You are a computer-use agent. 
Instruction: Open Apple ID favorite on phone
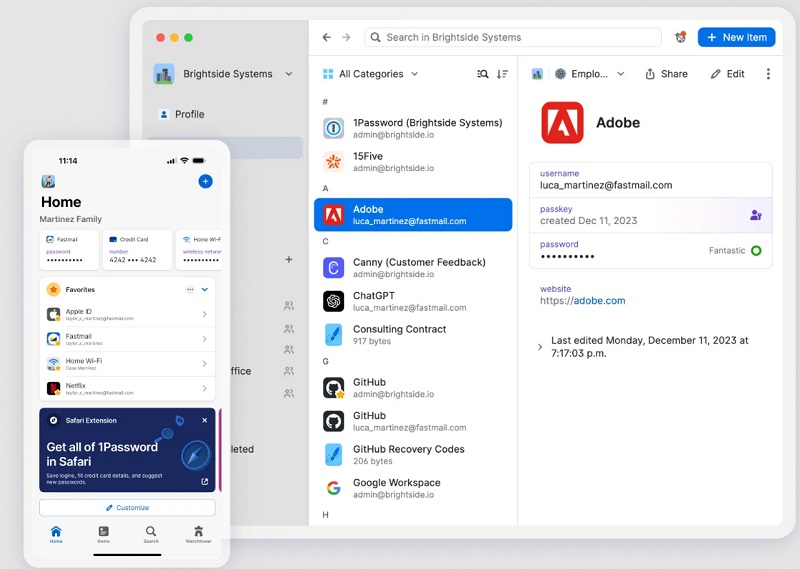coord(127,314)
